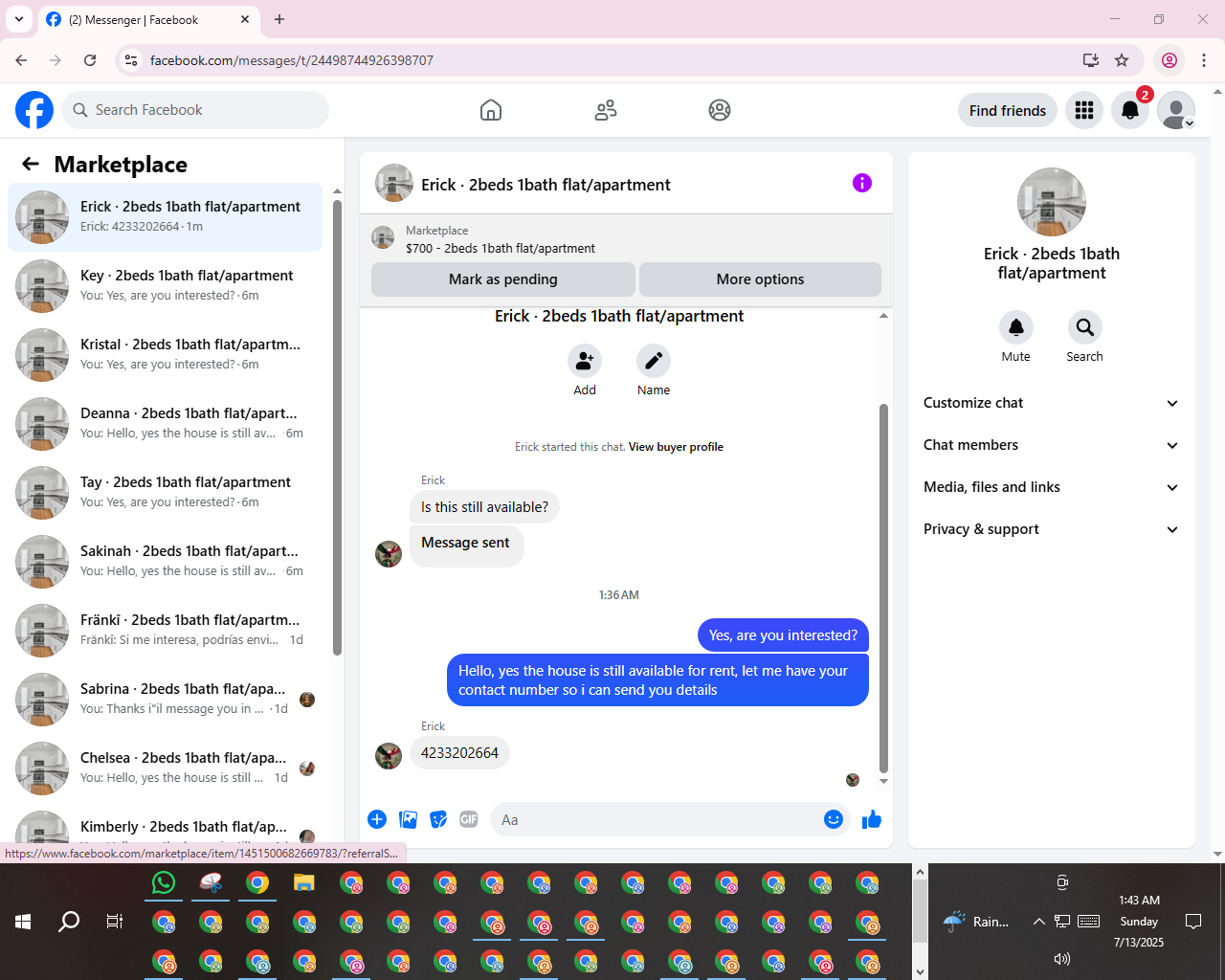Open the account profile picture menu
Screen dimensions: 1225x980
(1176, 110)
